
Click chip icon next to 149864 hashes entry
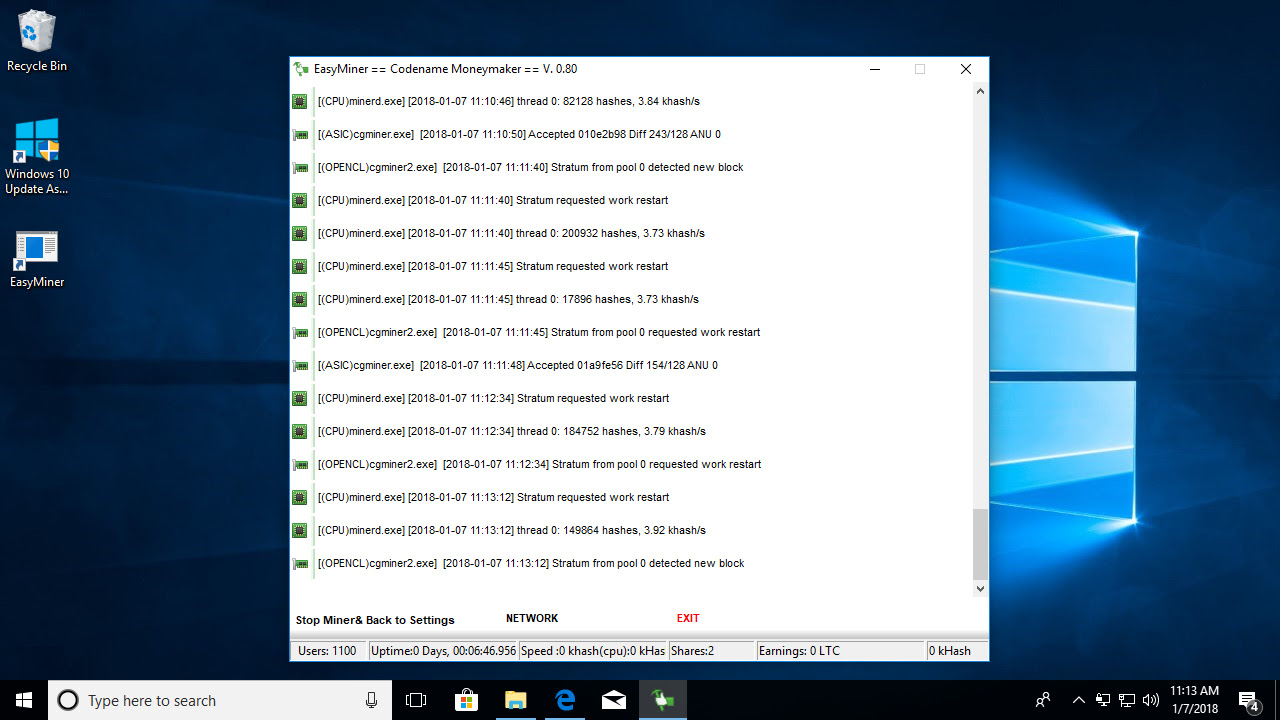pos(299,530)
